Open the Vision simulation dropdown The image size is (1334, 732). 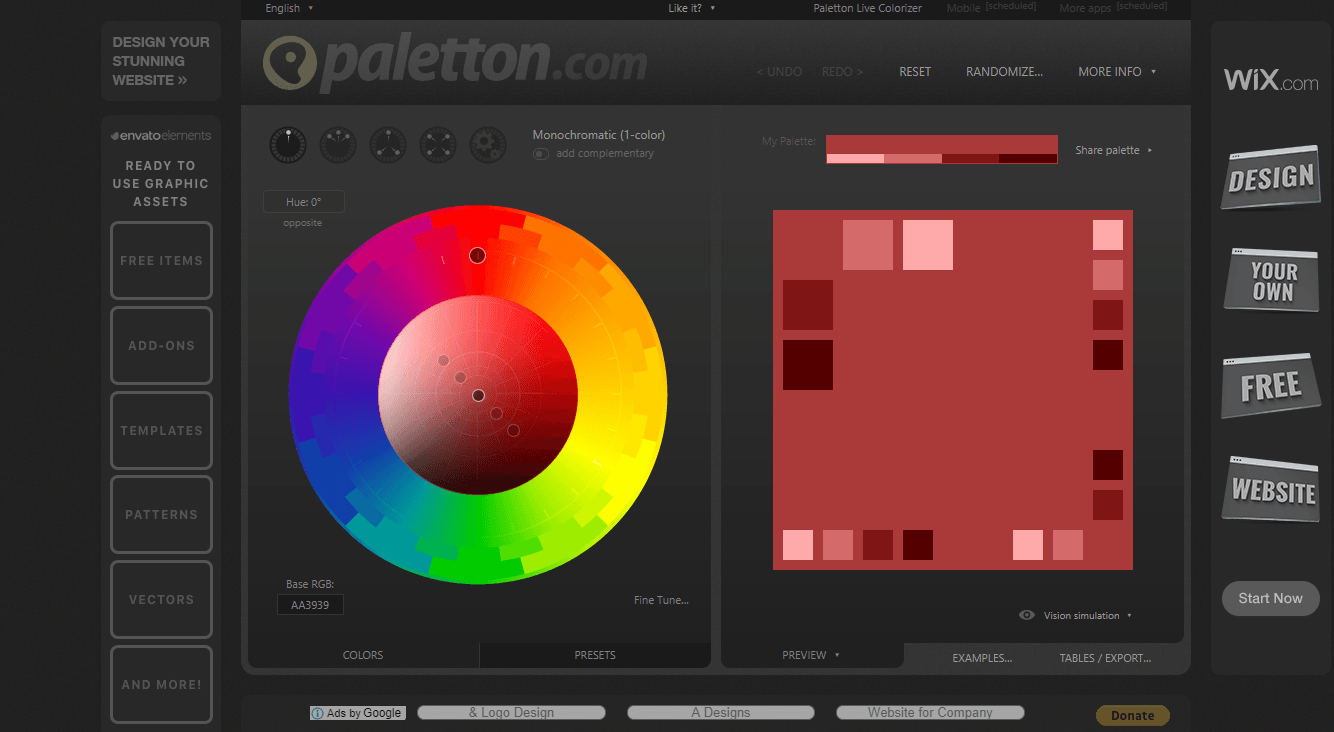pyautogui.click(x=1088, y=616)
